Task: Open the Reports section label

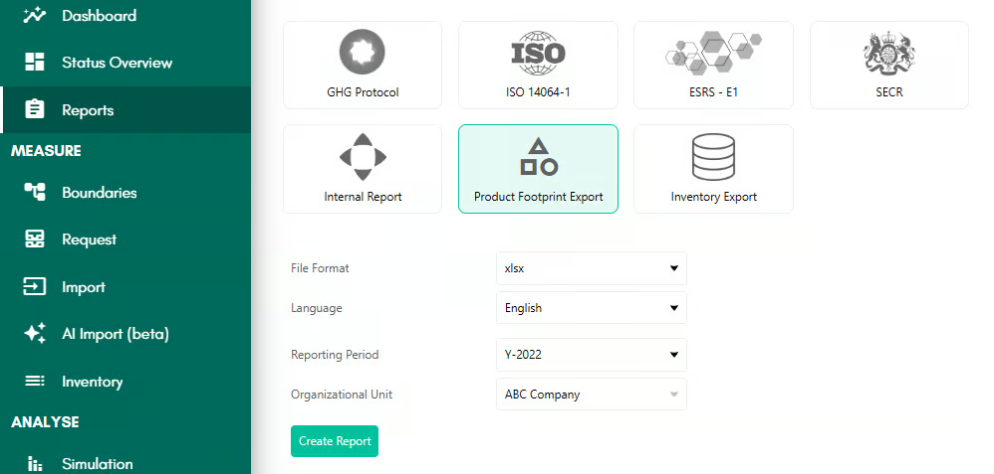Action: [87, 110]
